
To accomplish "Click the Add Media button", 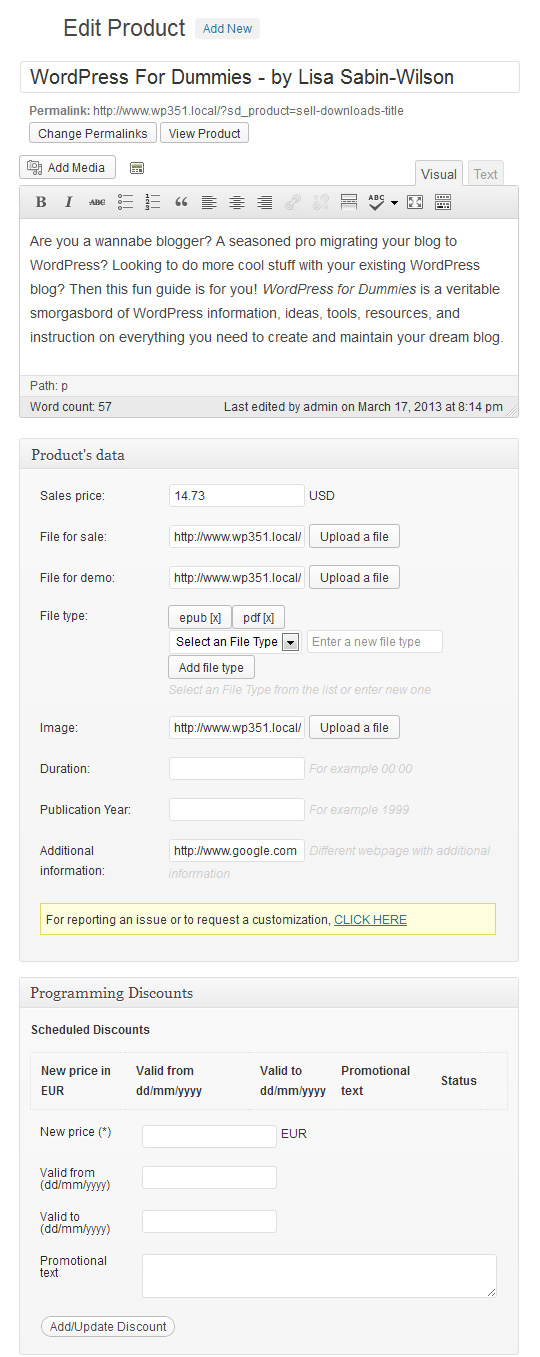I will click(x=68, y=167).
